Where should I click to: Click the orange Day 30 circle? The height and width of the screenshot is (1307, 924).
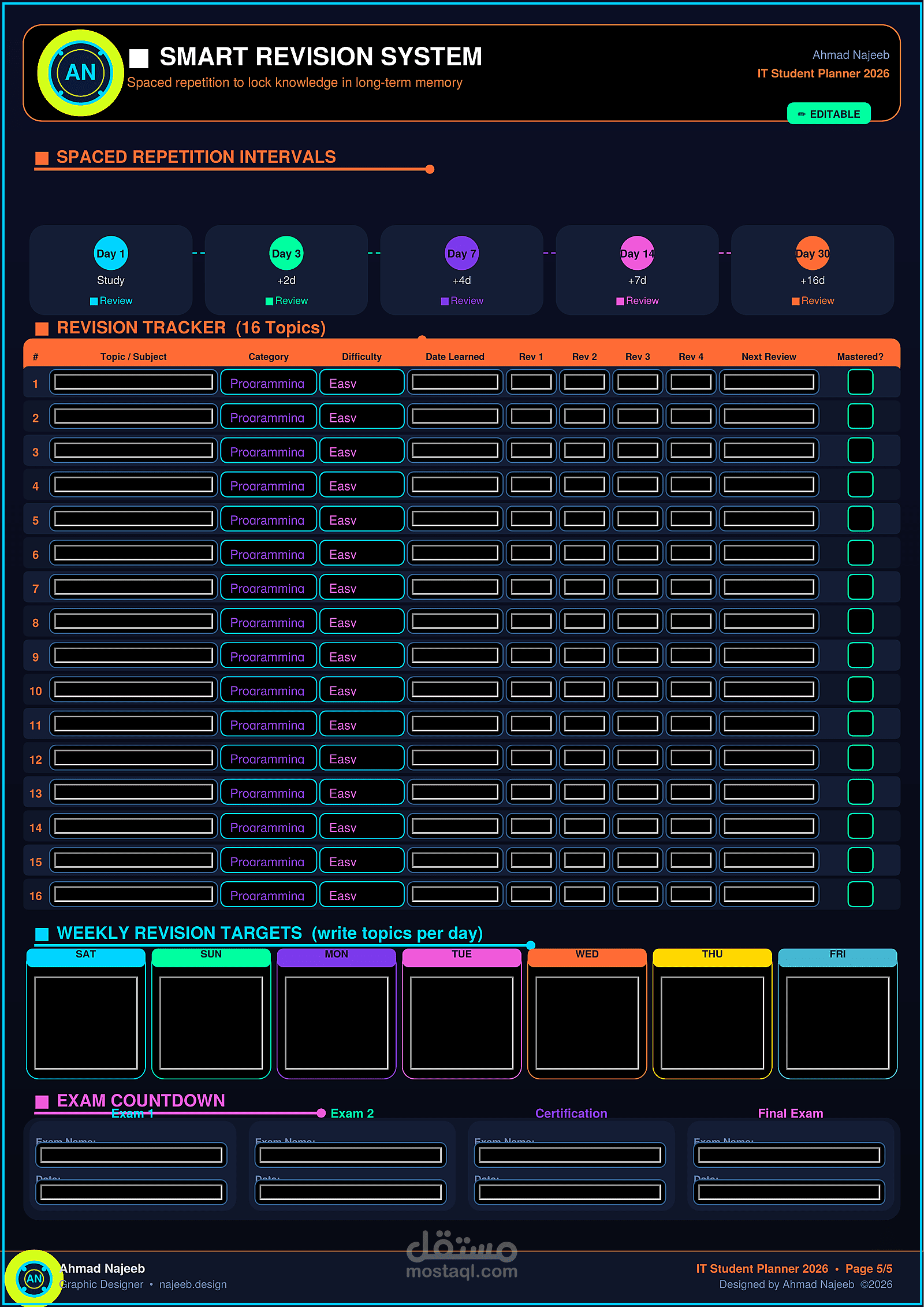click(x=812, y=253)
